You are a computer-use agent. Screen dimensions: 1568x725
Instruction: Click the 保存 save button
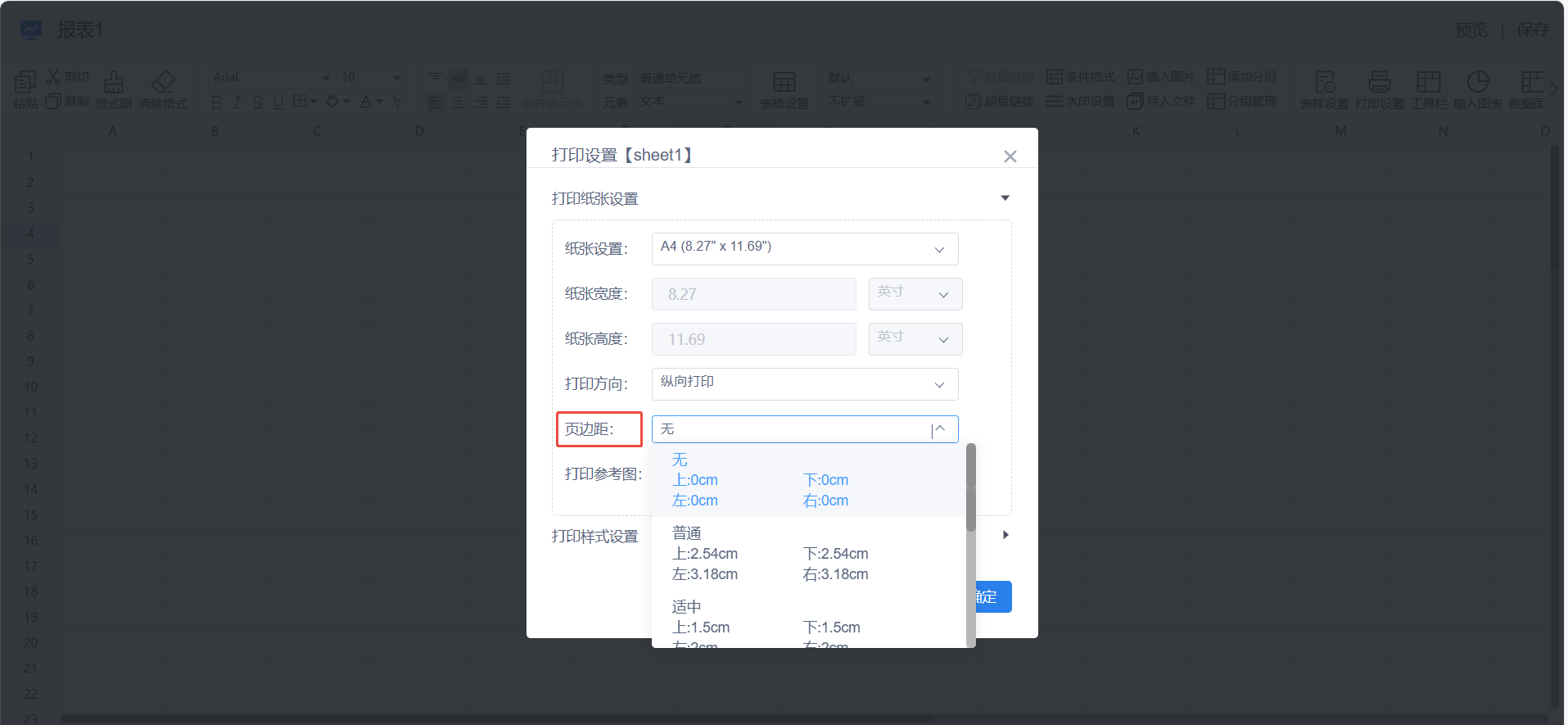1532,30
